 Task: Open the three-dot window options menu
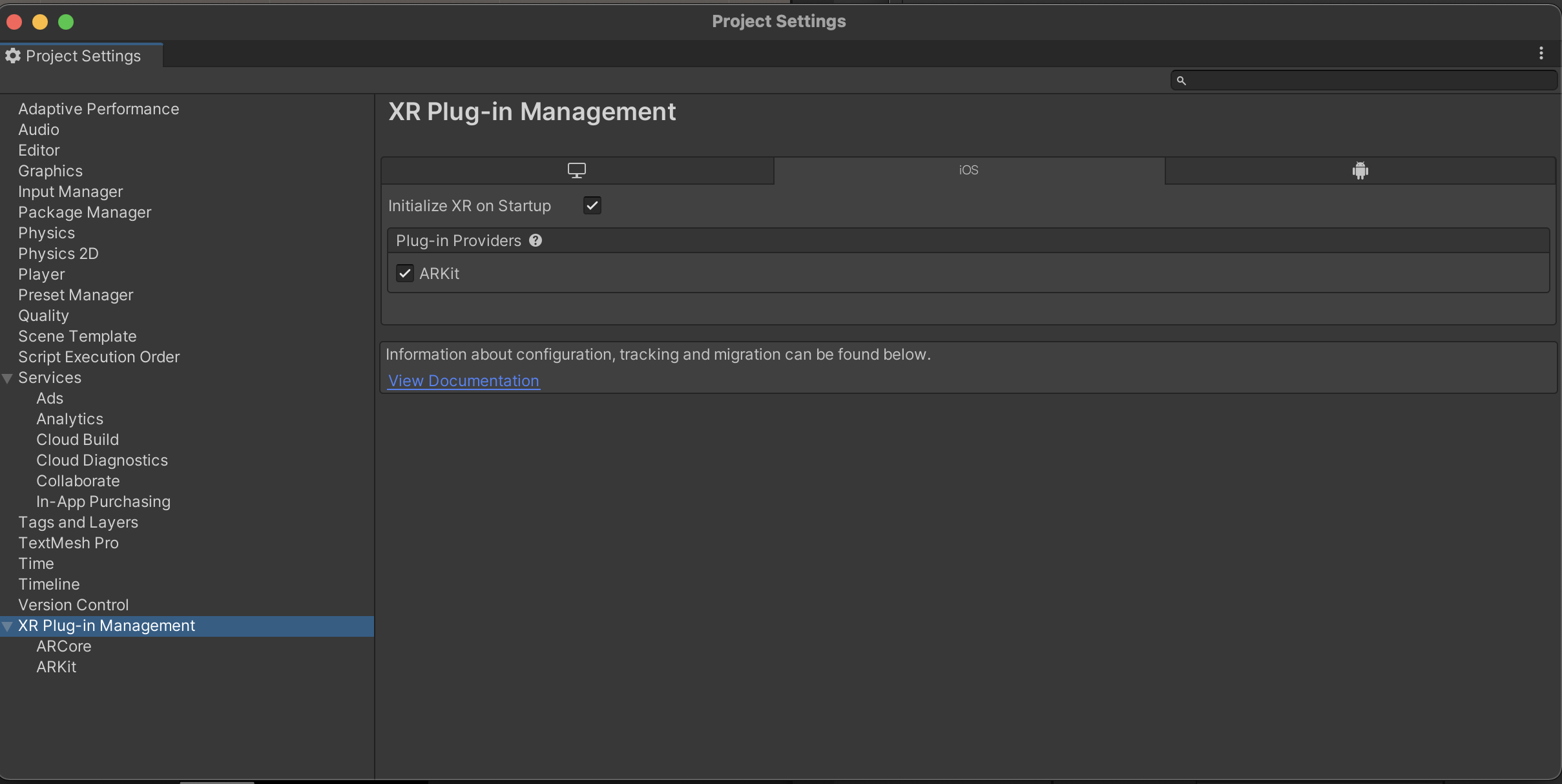pos(1541,54)
